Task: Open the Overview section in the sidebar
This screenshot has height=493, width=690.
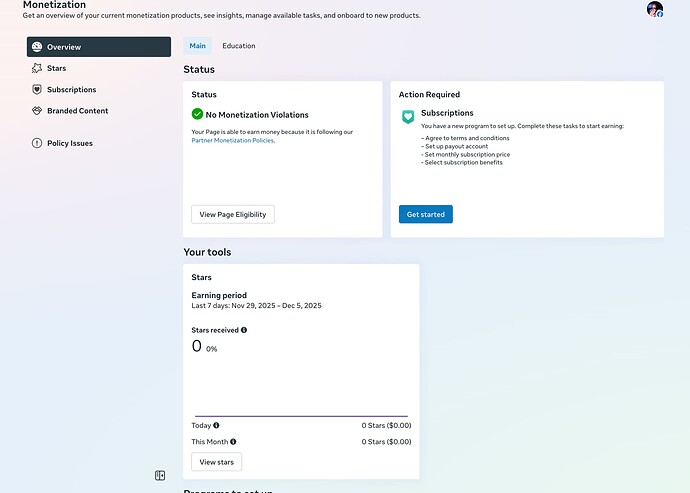Action: click(x=98, y=47)
